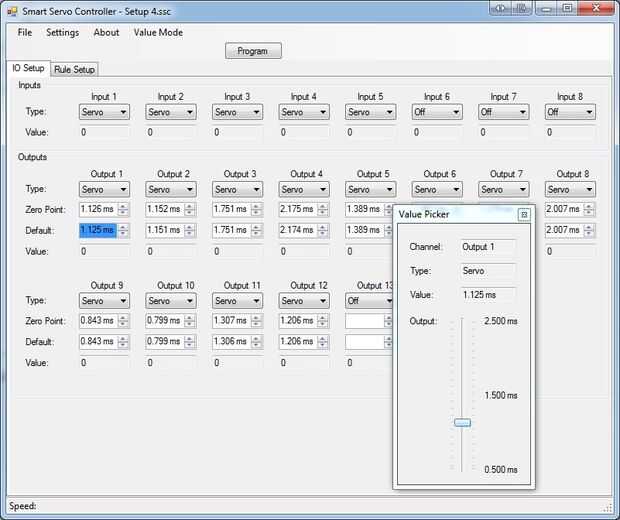620x520 pixels.
Task: Click the window resize grip in status bar
Action: [x=608, y=508]
